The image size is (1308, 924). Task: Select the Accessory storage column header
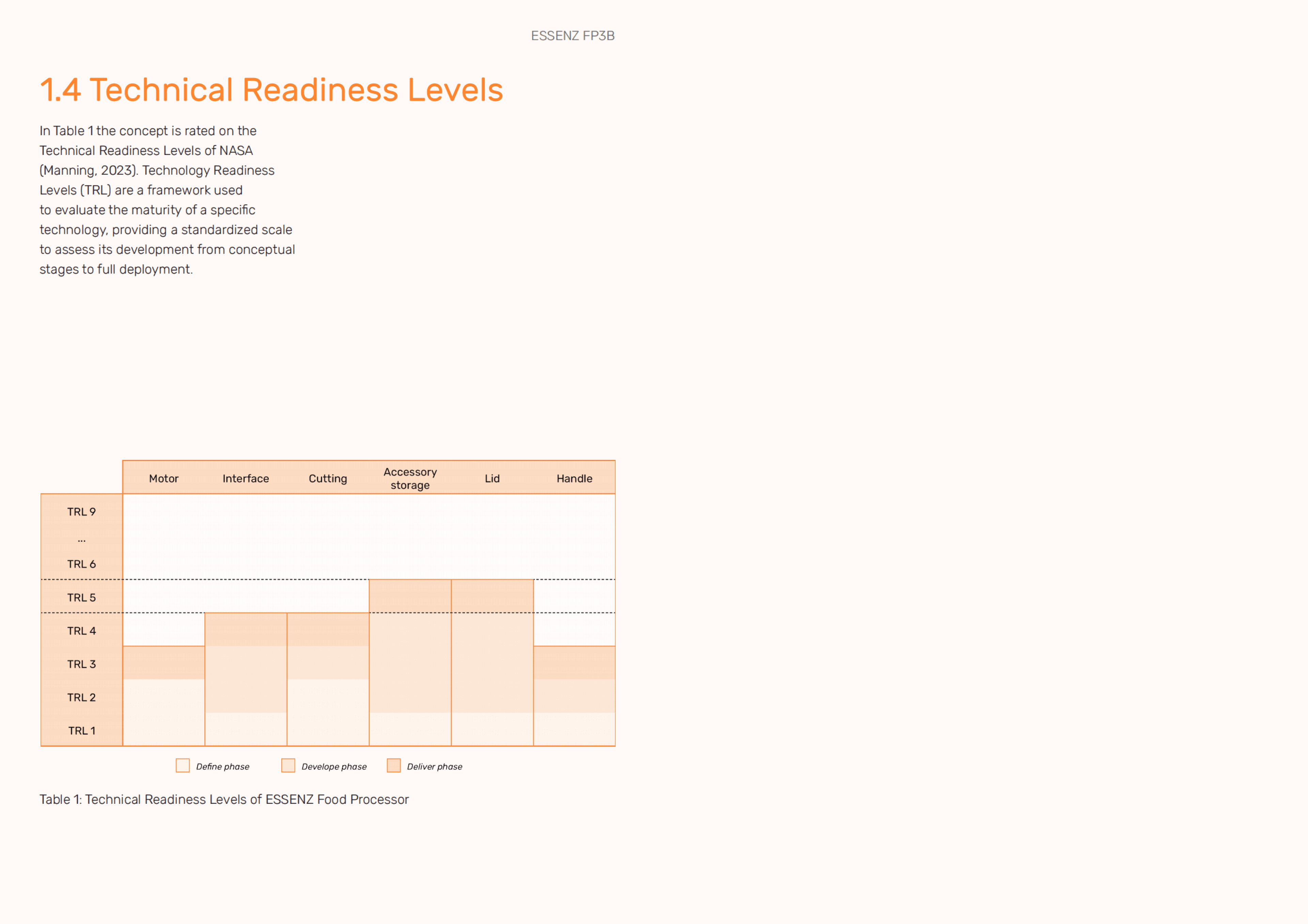pos(410,478)
